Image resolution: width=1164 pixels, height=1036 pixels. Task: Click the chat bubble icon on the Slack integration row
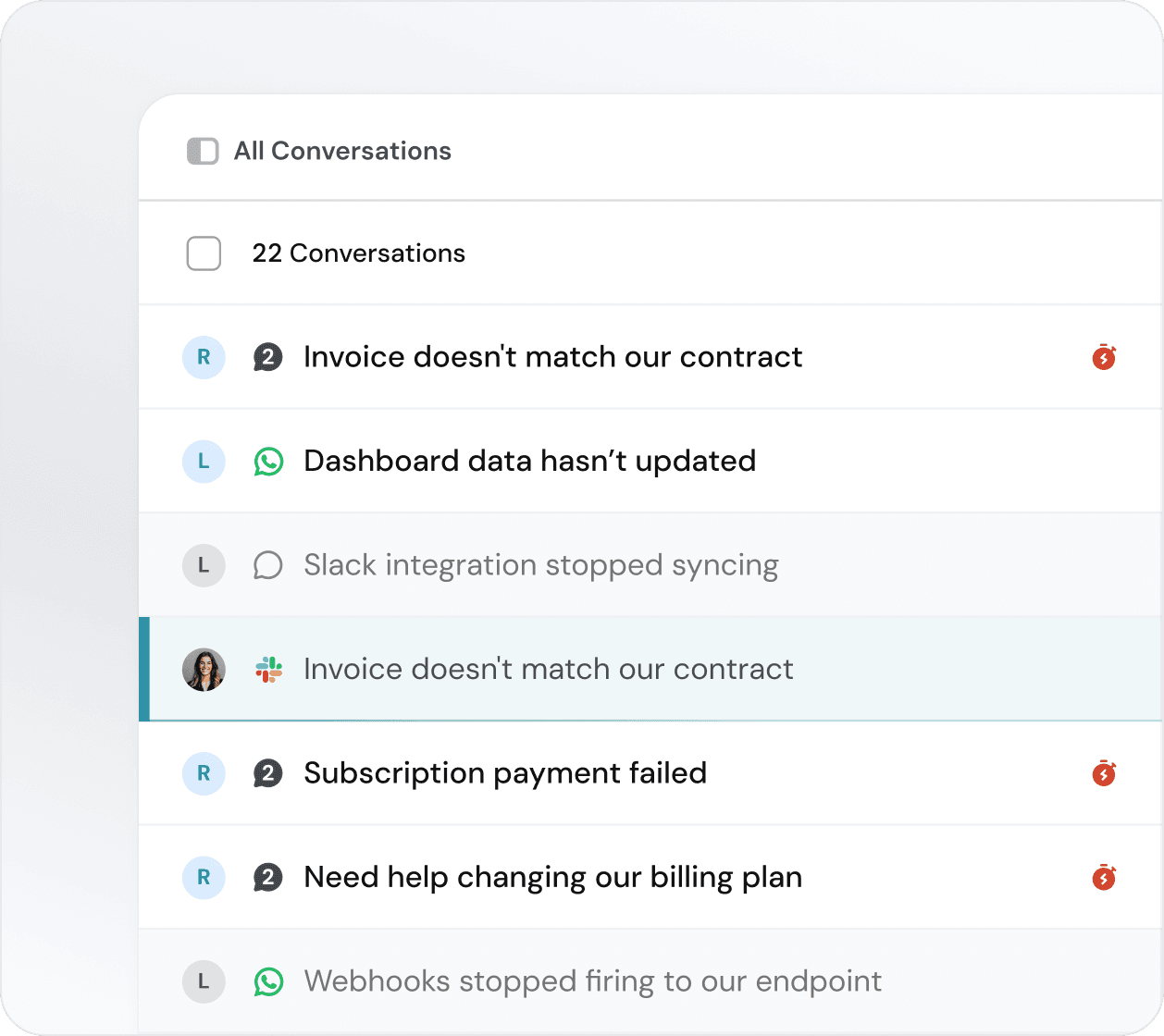click(x=268, y=565)
